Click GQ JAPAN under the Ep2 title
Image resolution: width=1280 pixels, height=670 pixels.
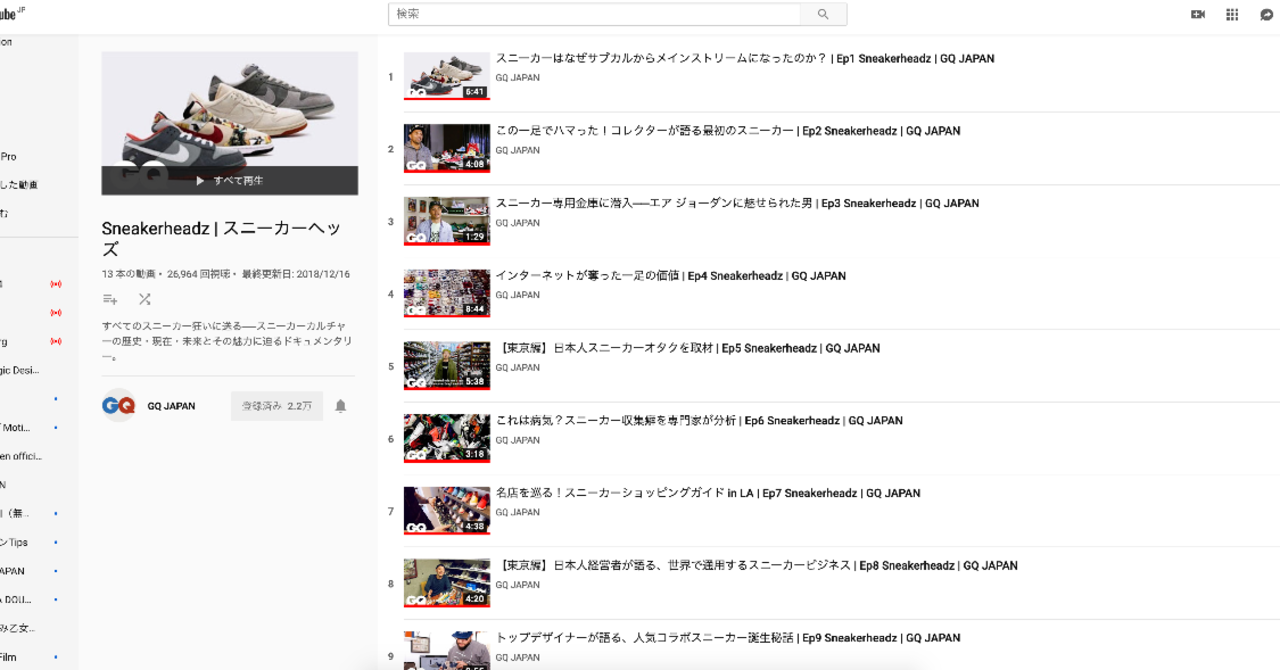(517, 150)
